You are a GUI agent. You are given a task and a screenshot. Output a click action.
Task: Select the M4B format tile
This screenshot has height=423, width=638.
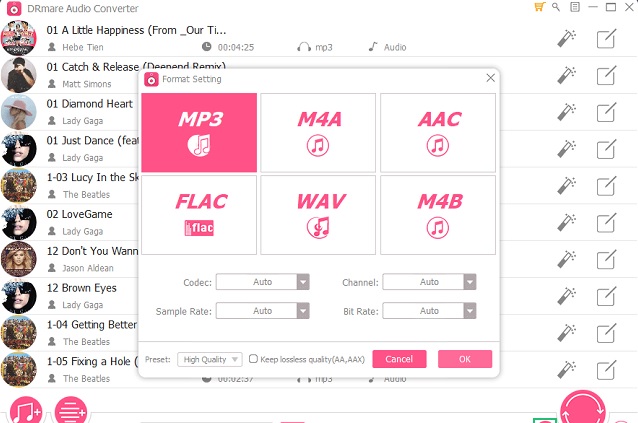pos(438,215)
